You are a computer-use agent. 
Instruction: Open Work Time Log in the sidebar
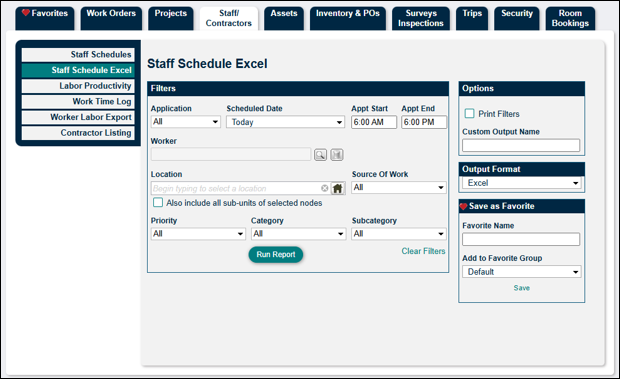pos(78,102)
